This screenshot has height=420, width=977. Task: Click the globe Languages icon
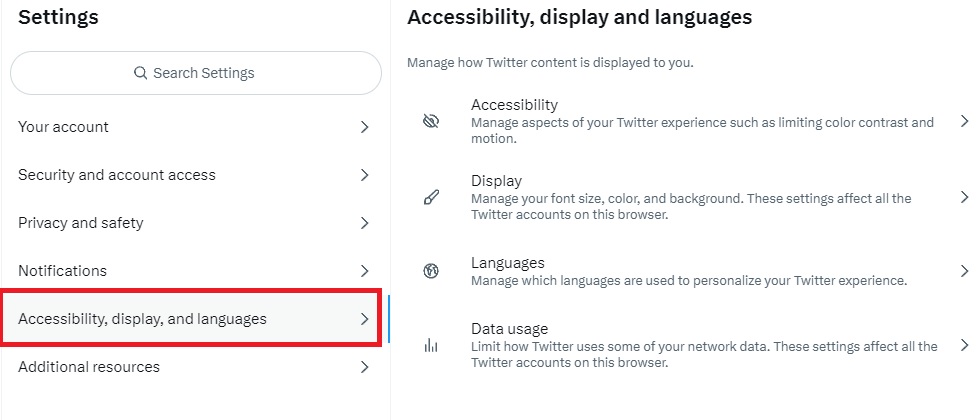(x=431, y=271)
